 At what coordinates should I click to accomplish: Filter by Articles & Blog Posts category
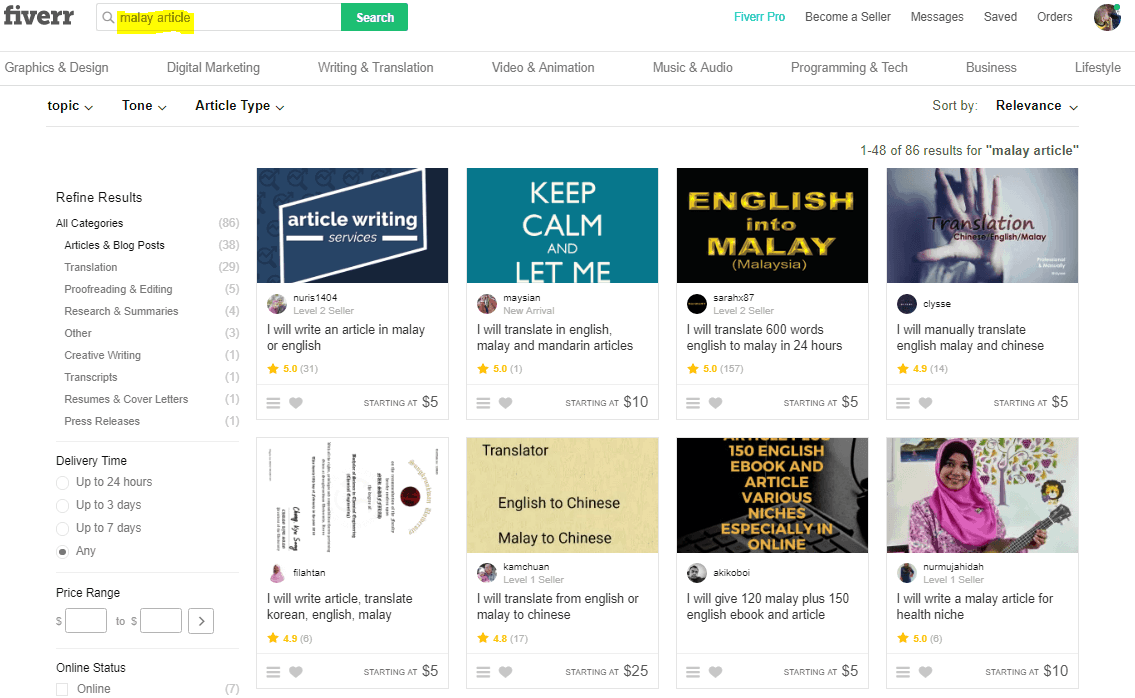pos(114,245)
